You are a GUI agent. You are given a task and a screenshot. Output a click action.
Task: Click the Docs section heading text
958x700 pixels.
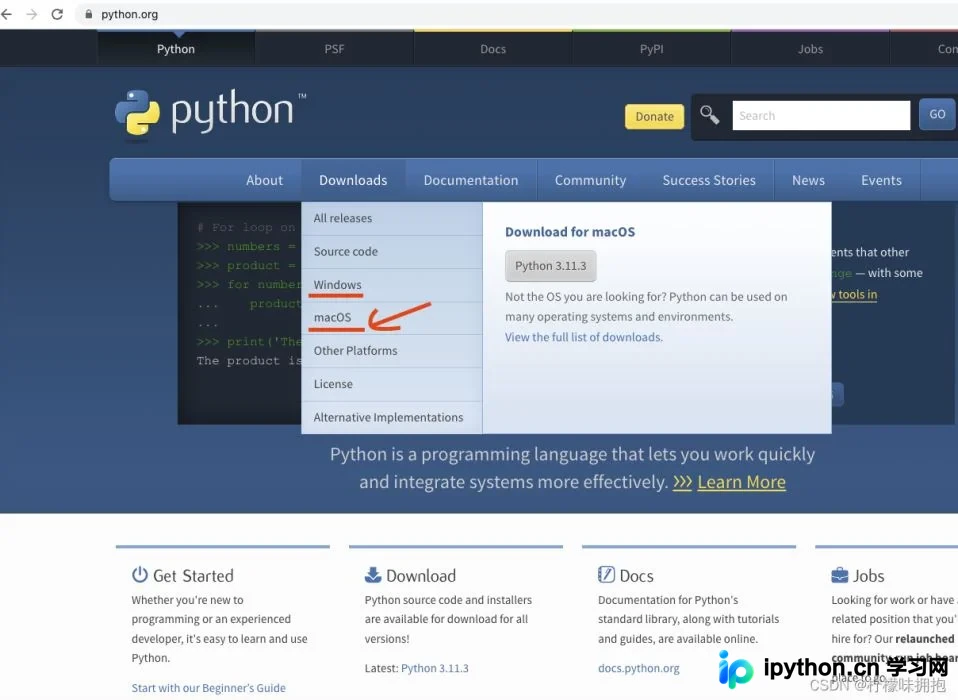637,575
